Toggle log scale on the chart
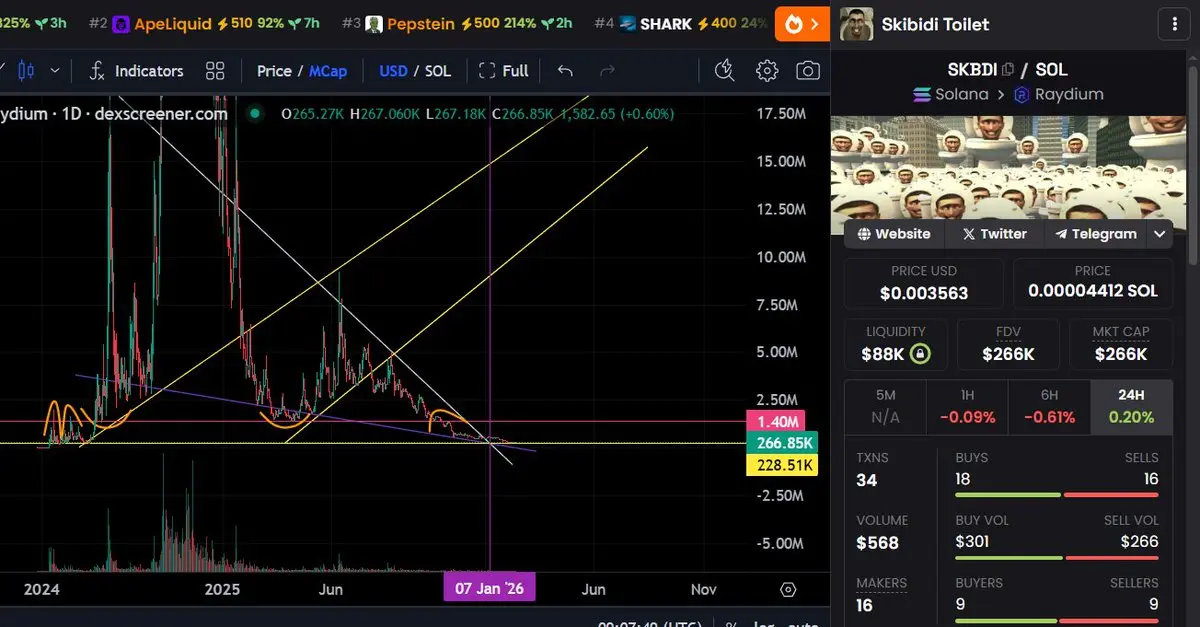 coord(765,624)
